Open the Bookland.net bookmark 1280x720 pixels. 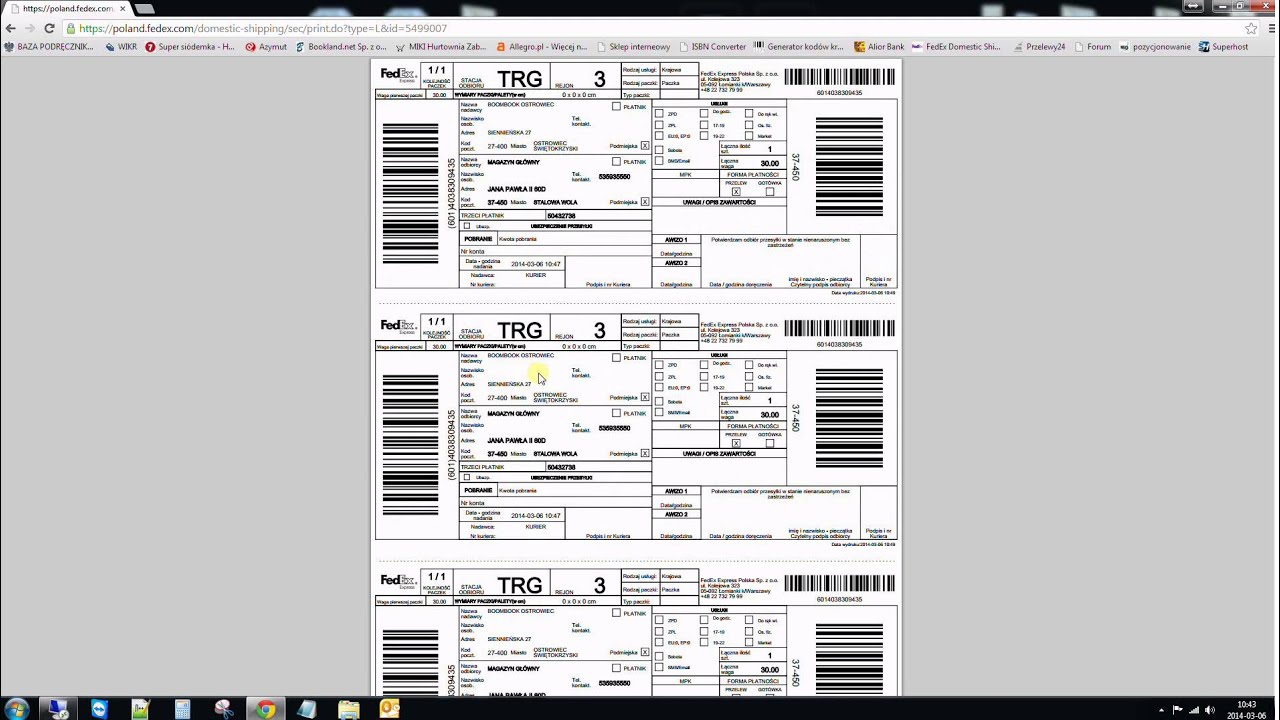[341, 46]
